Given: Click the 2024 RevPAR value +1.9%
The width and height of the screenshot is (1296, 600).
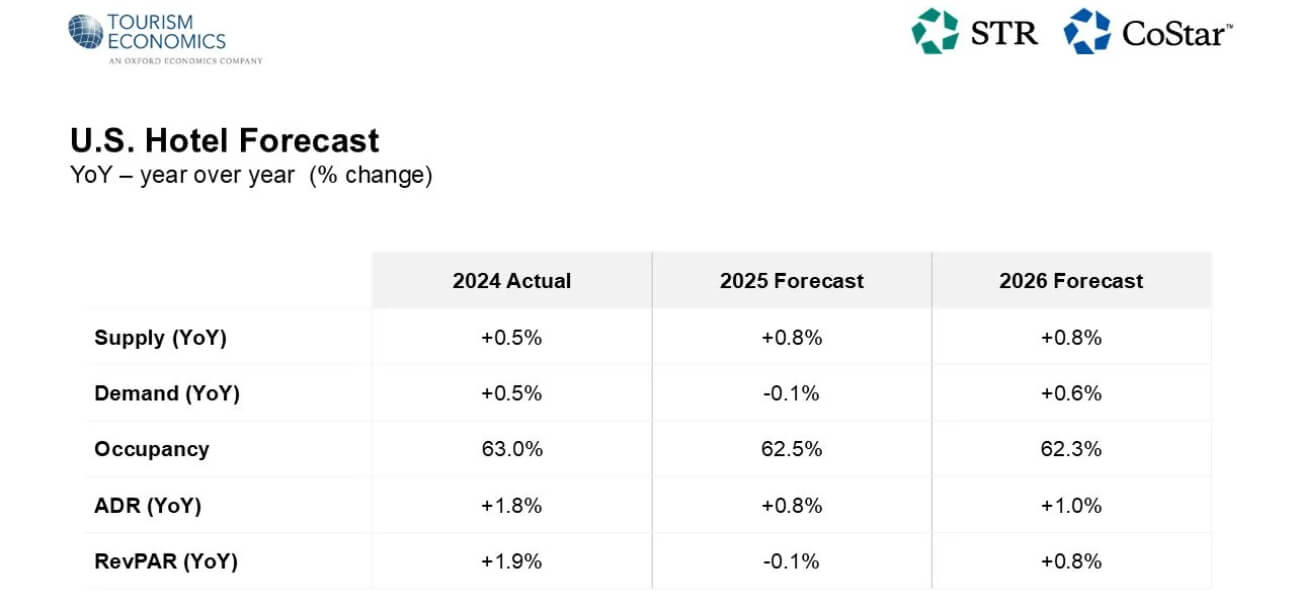Looking at the screenshot, I should [512, 562].
